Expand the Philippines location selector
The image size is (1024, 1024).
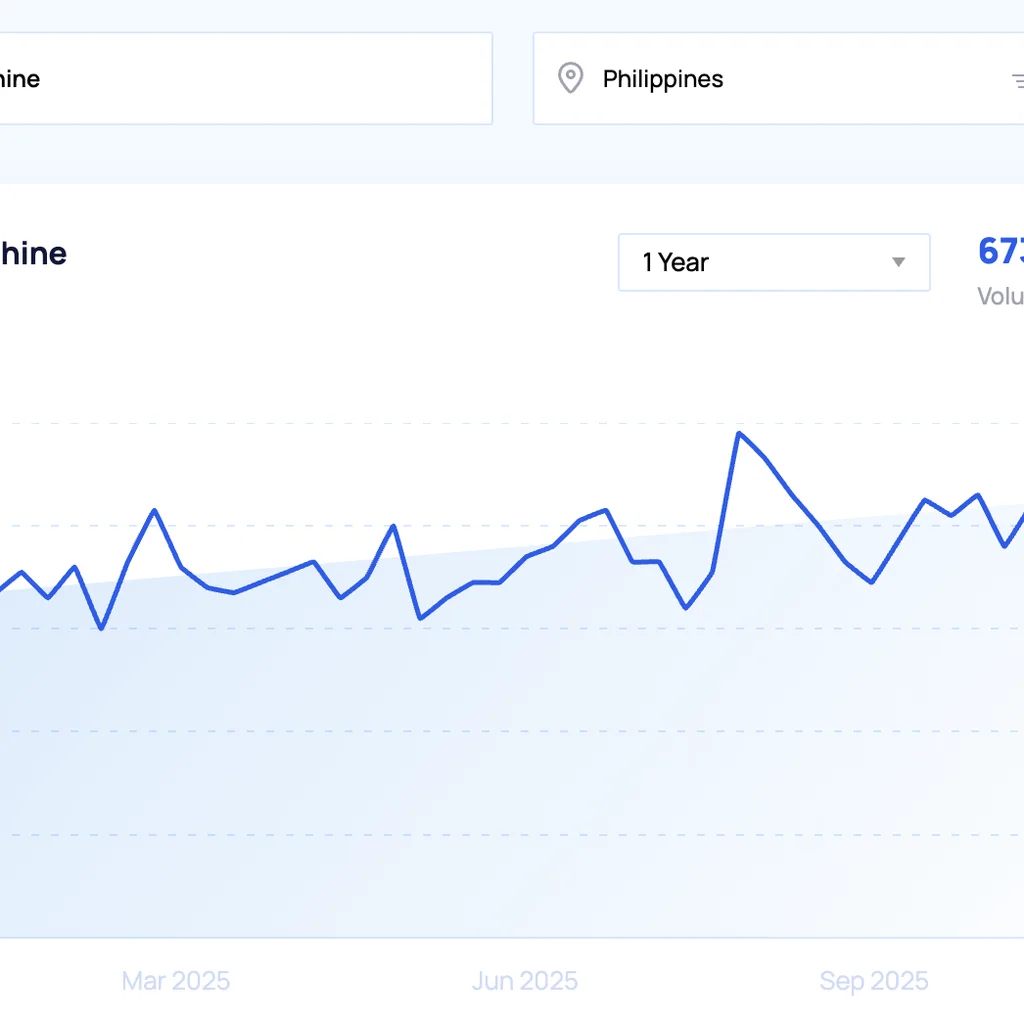(x=780, y=78)
